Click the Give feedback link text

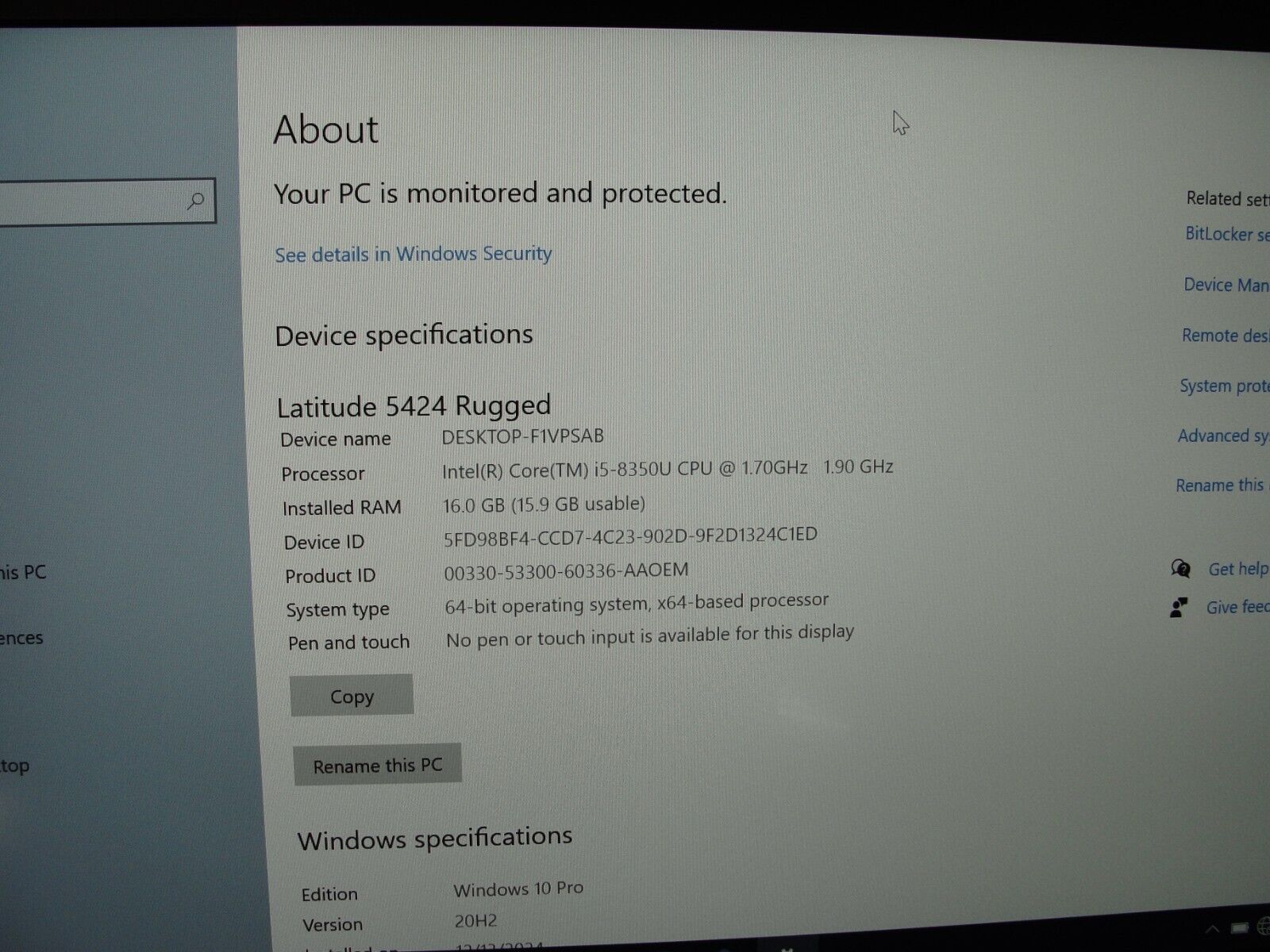pos(1237,608)
